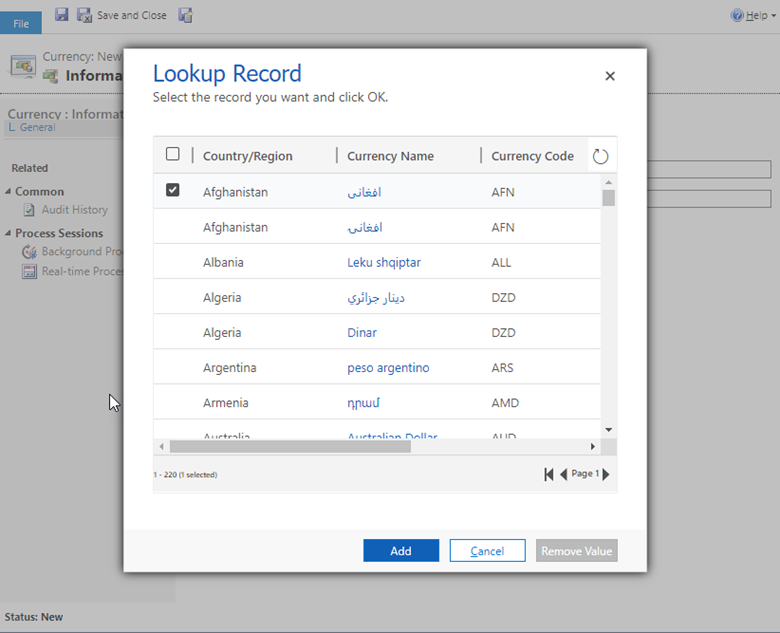Collapse the Process Sessions section
This screenshot has height=633, width=780.
9,233
